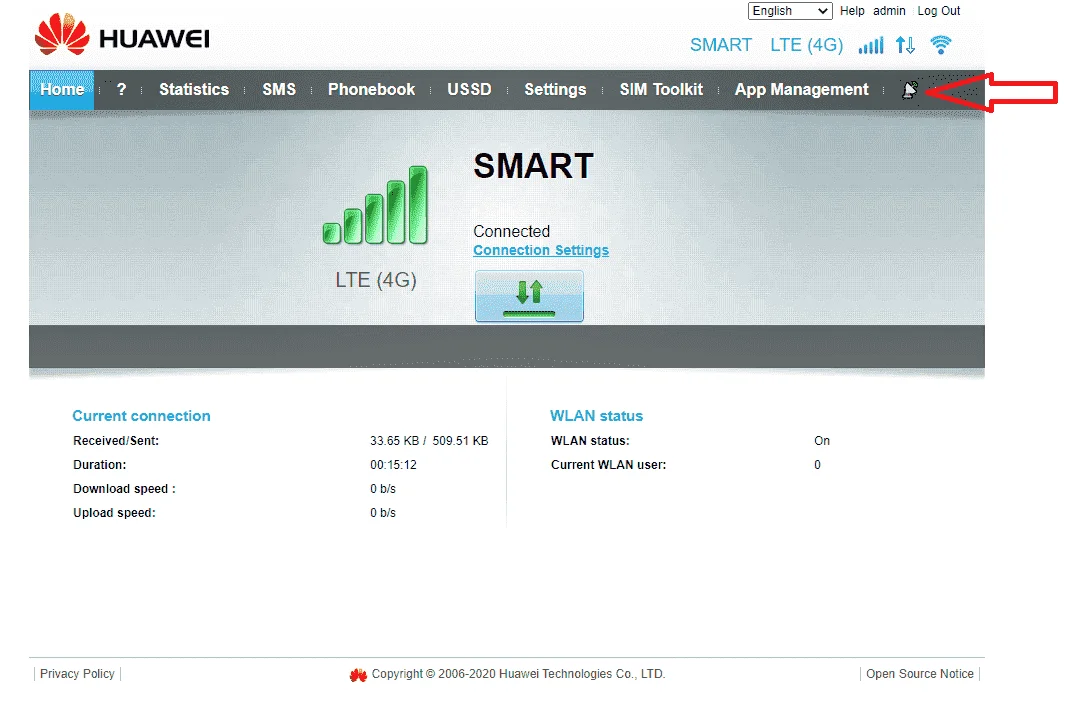Open the USSD tab

tap(469, 89)
